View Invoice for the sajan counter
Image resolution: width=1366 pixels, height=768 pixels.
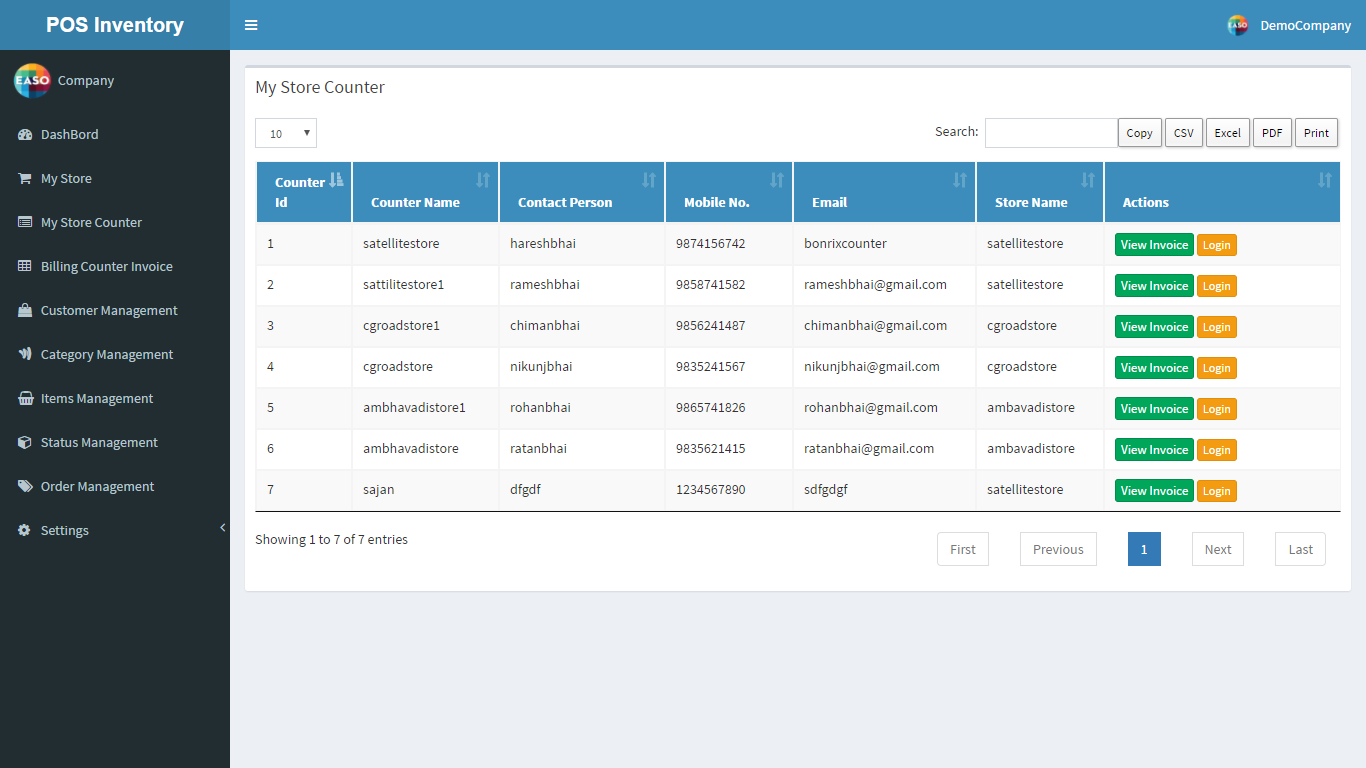click(1154, 491)
